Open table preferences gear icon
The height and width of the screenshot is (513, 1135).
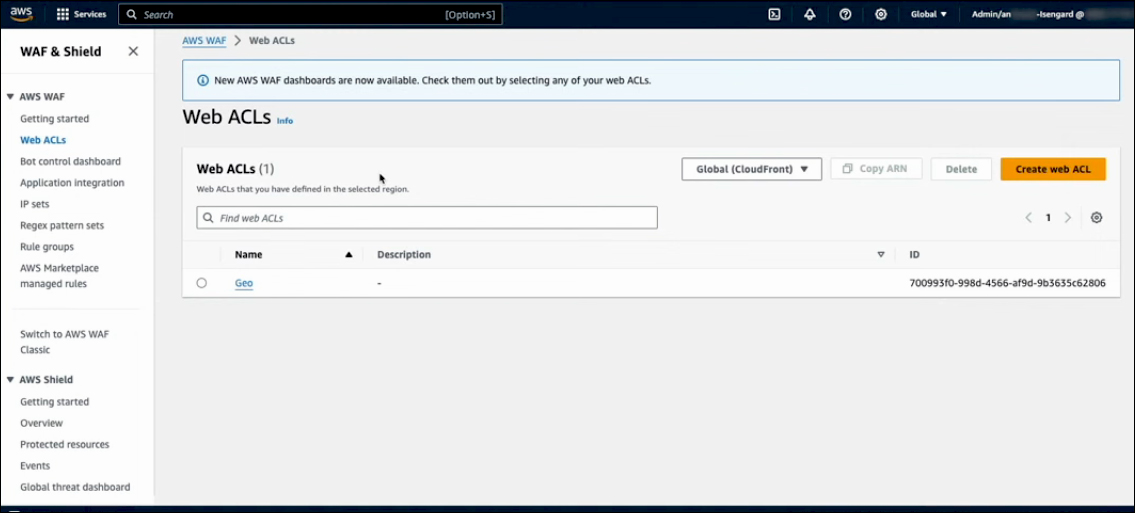1096,217
